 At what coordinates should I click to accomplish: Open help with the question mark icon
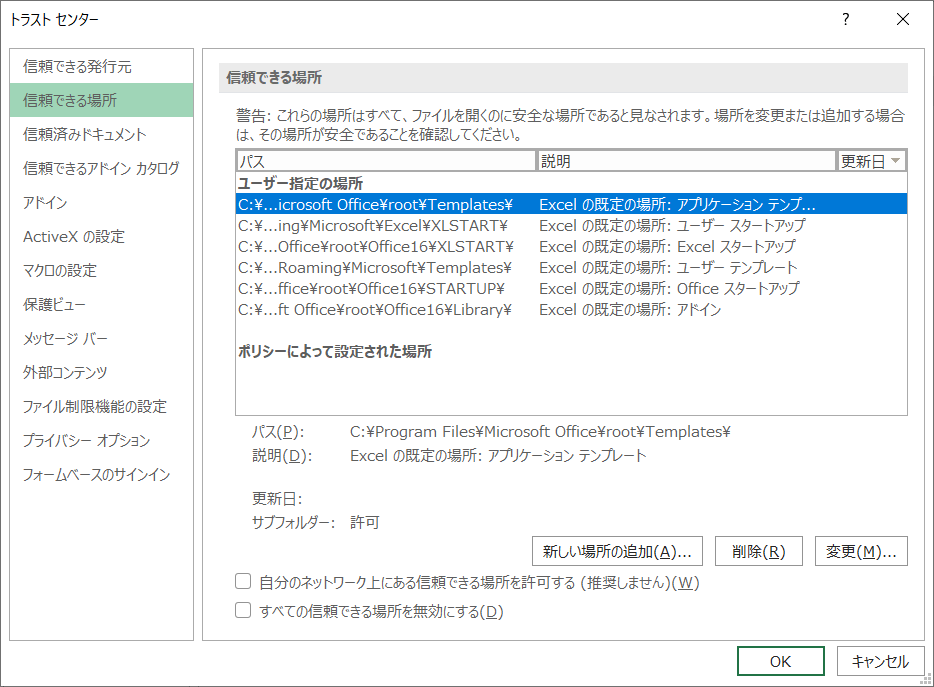845,20
